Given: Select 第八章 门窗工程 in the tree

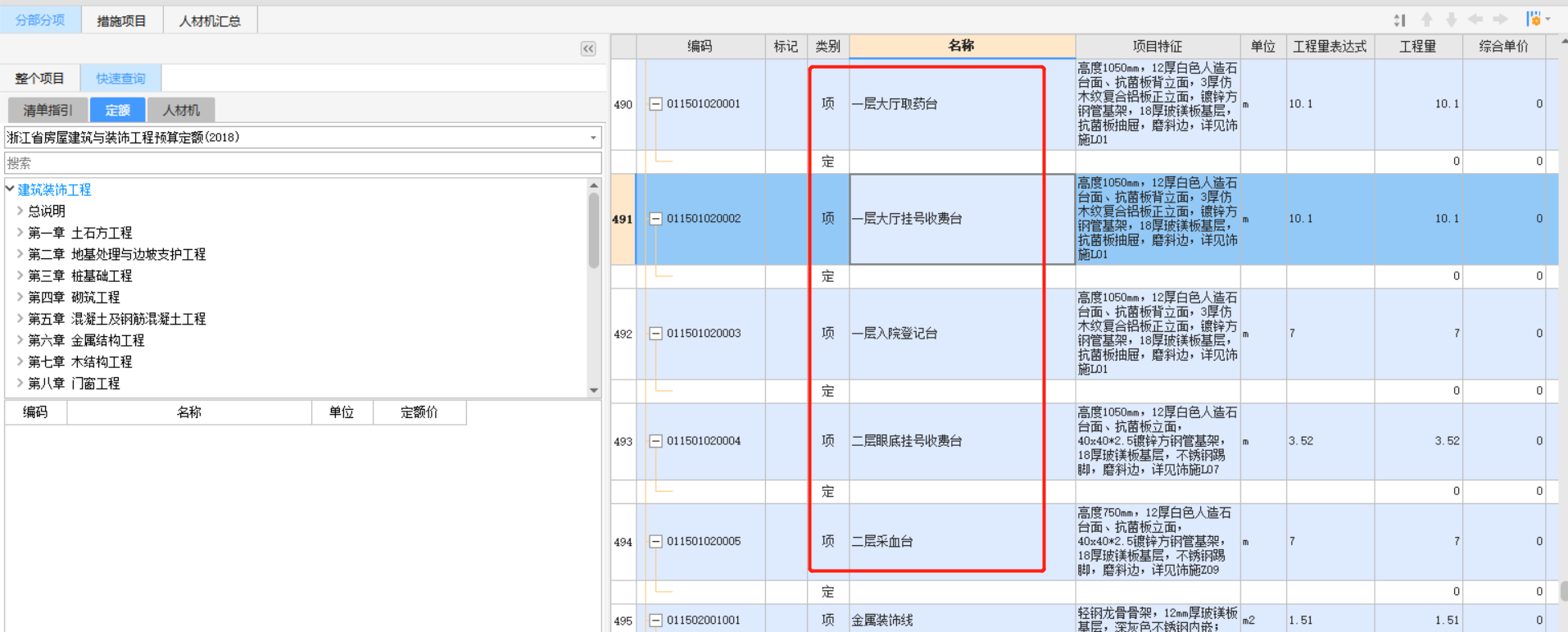Looking at the screenshot, I should coord(74,383).
